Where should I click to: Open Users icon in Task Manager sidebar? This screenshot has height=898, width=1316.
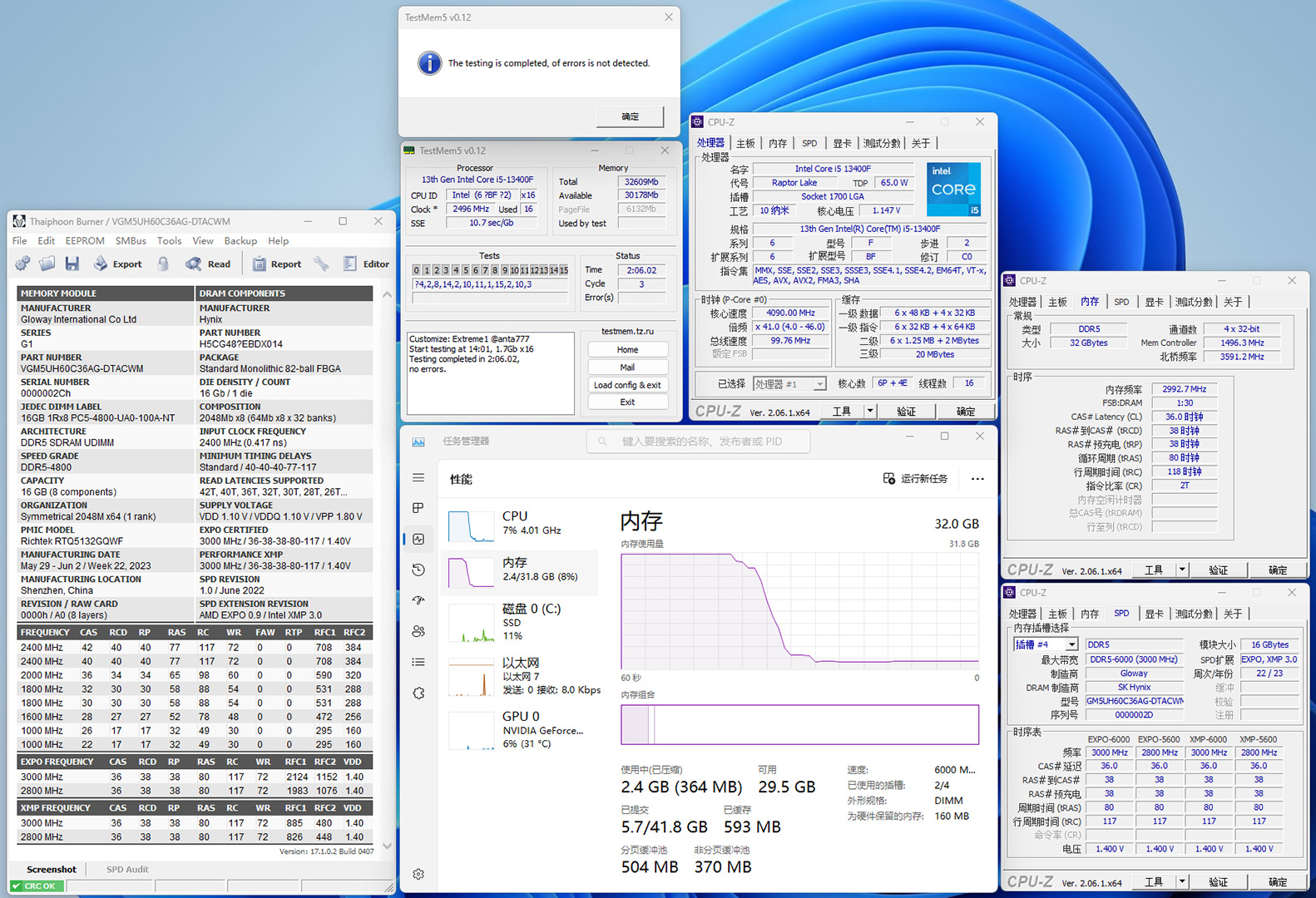(418, 631)
